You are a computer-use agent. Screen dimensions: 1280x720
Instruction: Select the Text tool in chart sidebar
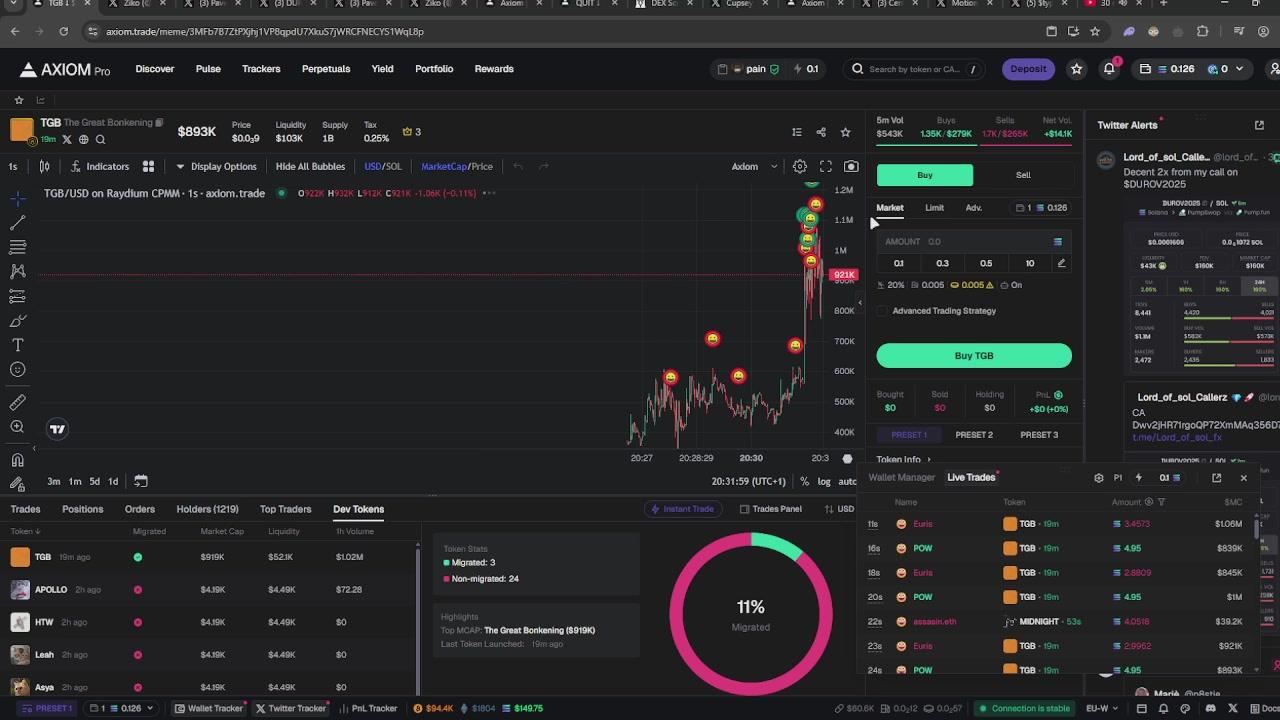coord(17,345)
